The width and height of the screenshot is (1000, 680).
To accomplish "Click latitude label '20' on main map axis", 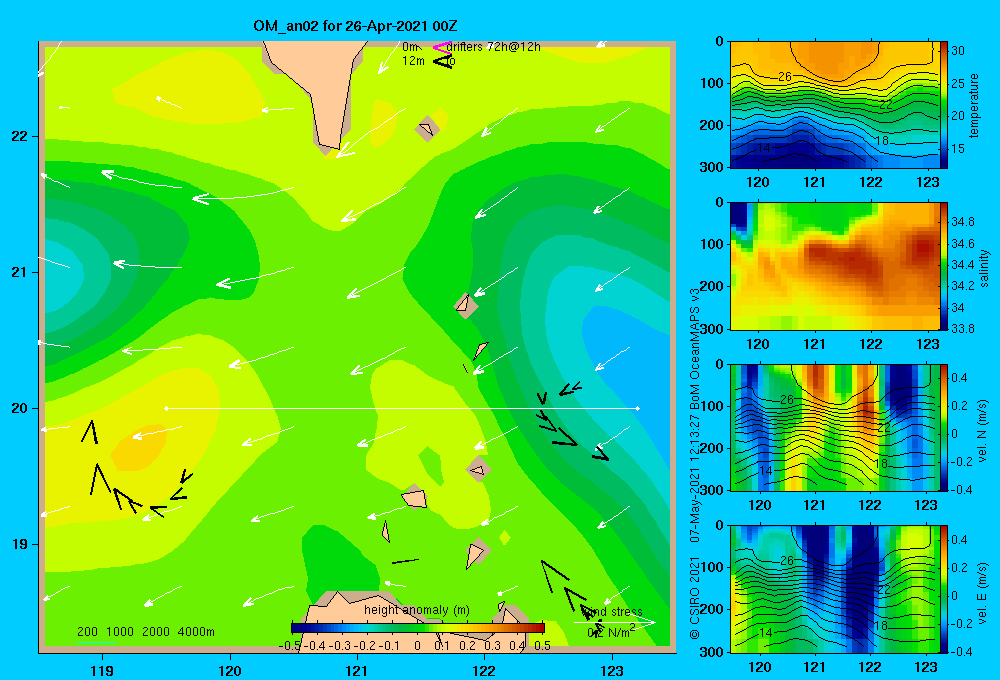I will [x=20, y=408].
